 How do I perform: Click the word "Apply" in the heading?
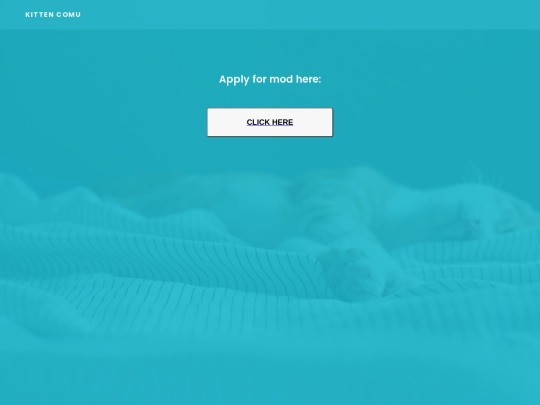(x=234, y=80)
